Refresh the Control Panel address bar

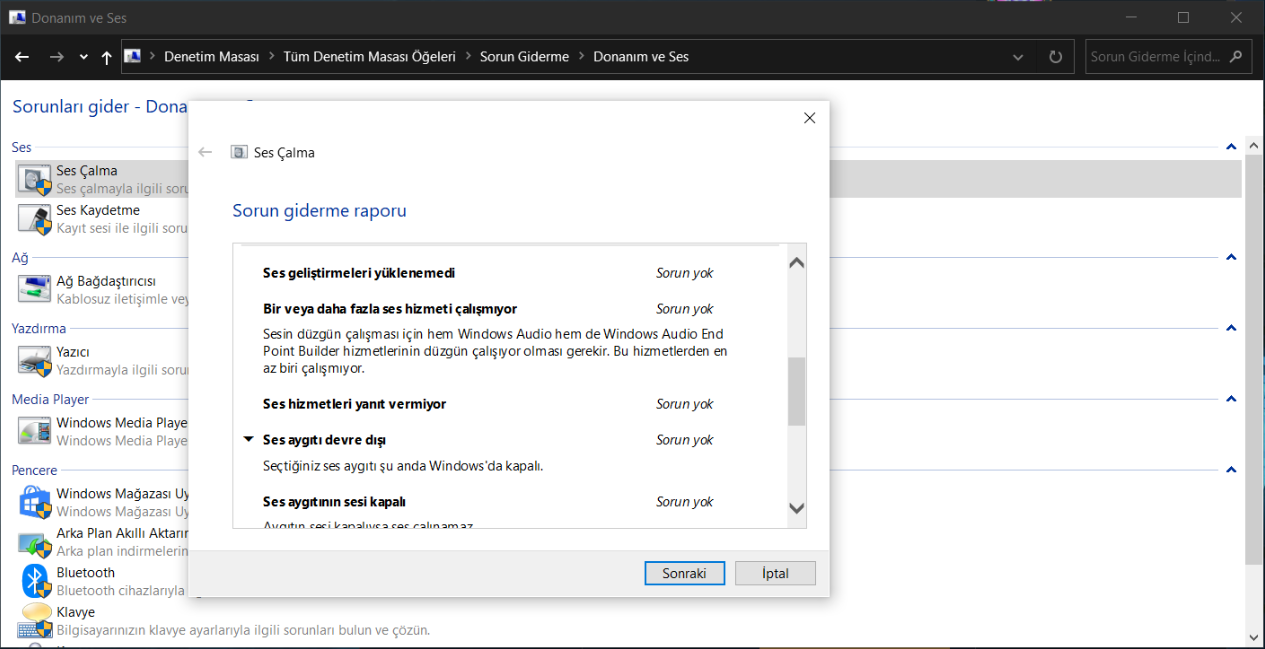[1055, 57]
